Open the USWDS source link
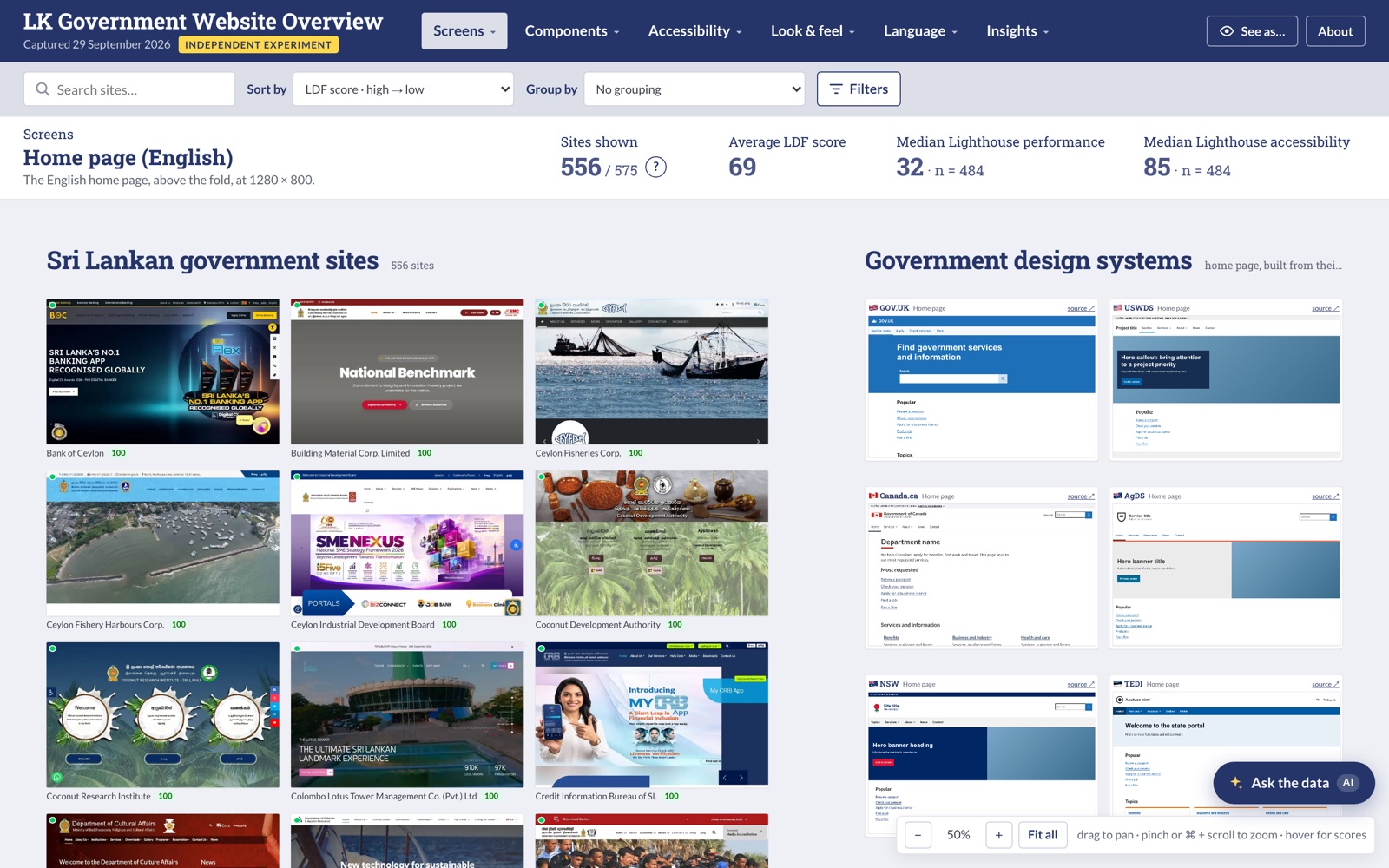The height and width of the screenshot is (868, 1389). (1326, 308)
